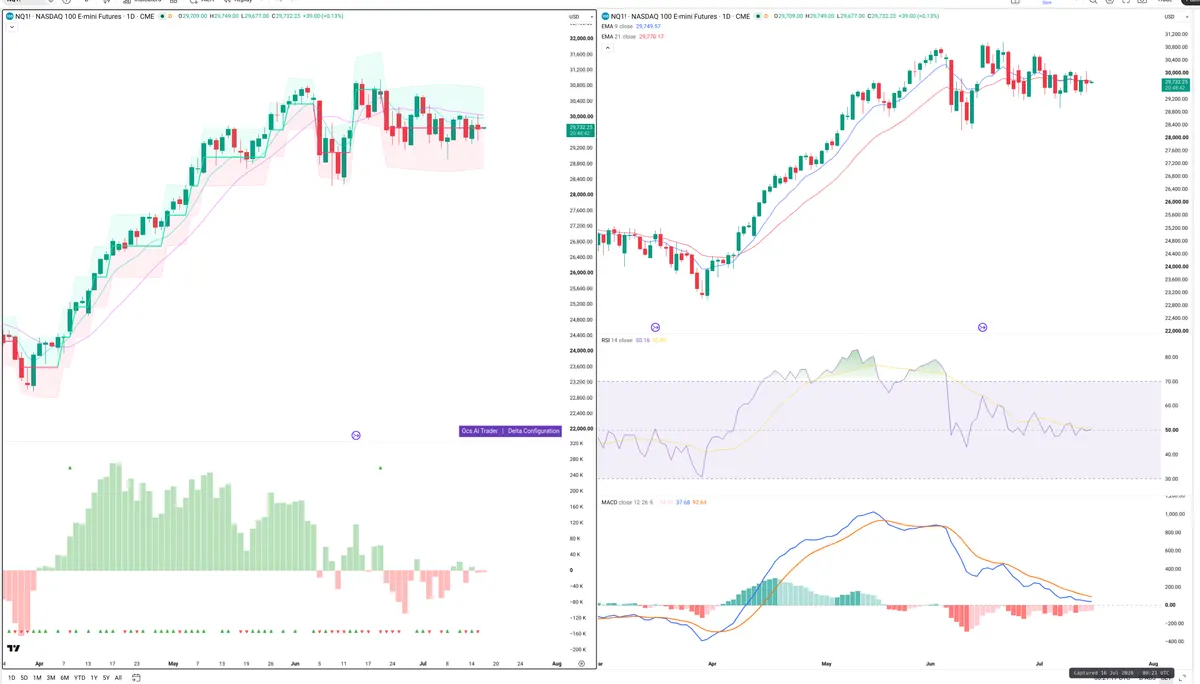
Task: Click the blue circle icon near right chart's left edge
Action: [655, 327]
